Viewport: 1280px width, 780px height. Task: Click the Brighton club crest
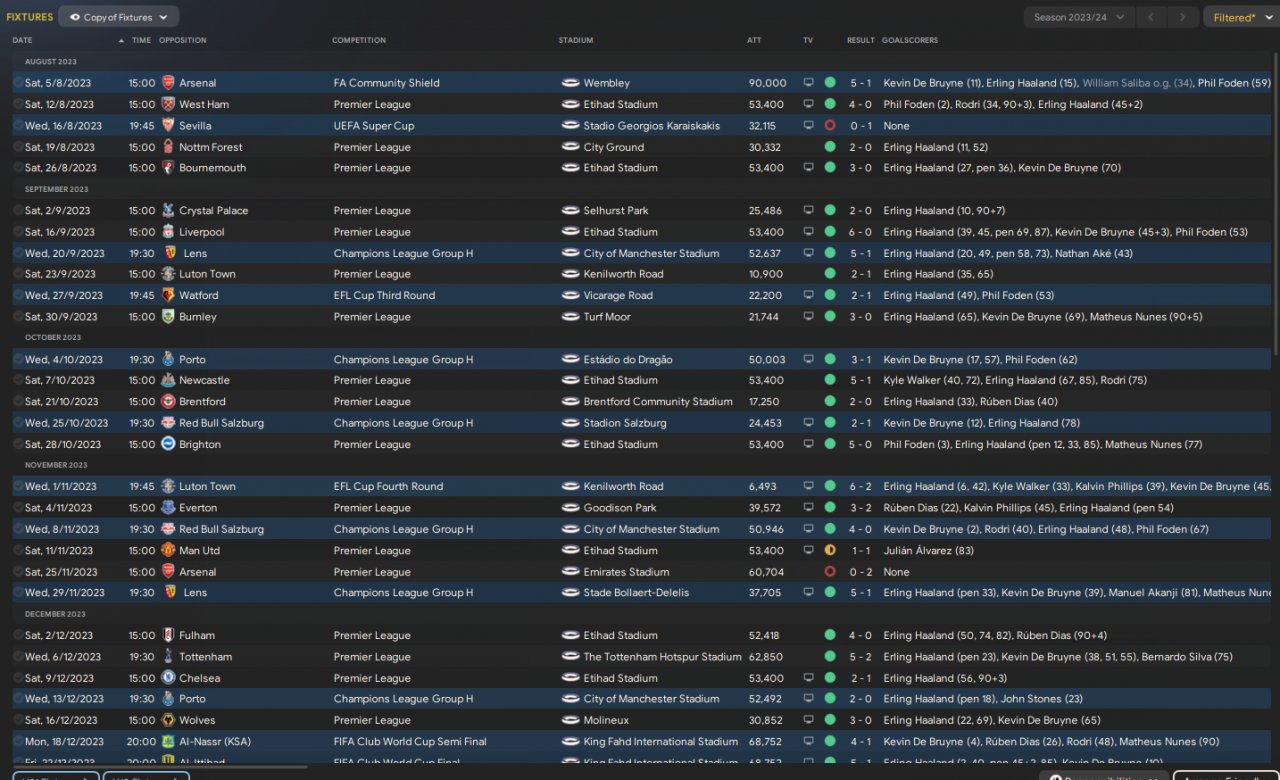point(168,444)
